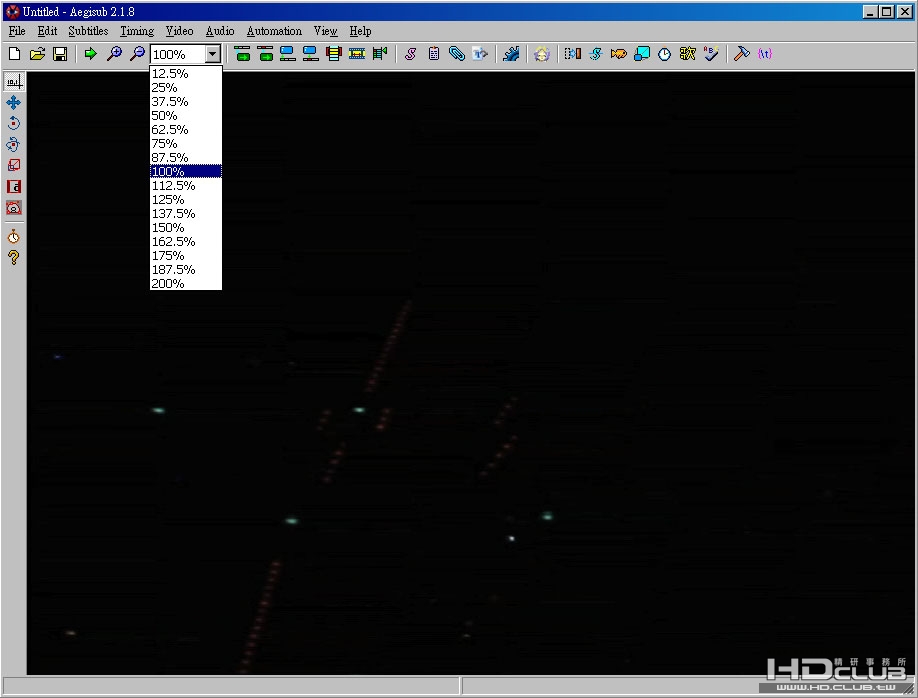Viewport: 918px width, 698px height.
Task: Open Options with the hammer icon
Action: (742, 54)
